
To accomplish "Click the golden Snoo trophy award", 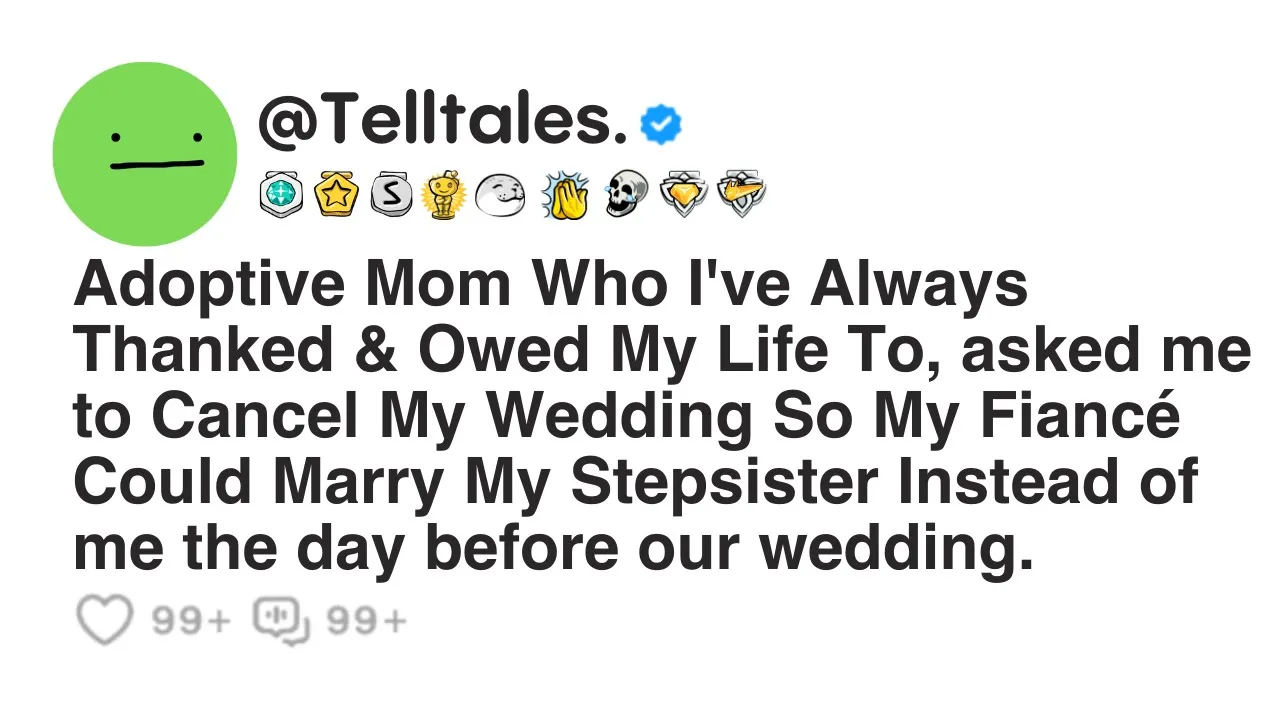I will pos(443,194).
